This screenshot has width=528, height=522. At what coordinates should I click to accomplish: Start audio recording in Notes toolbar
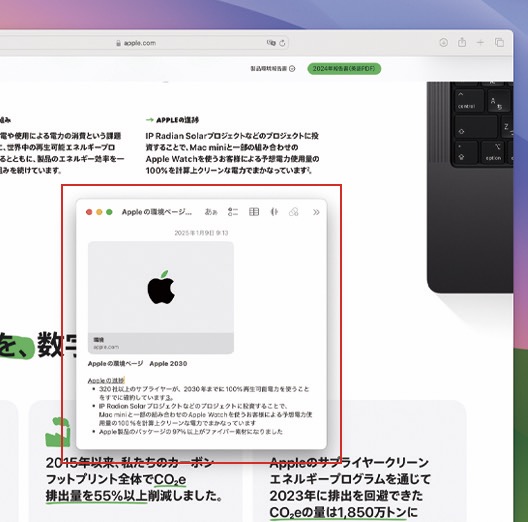coord(274,211)
